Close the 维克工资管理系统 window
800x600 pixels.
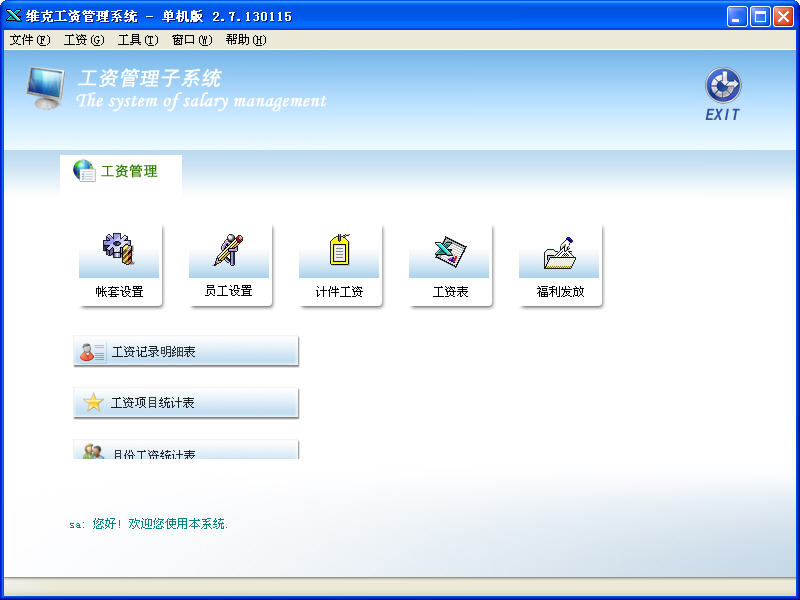pos(783,17)
